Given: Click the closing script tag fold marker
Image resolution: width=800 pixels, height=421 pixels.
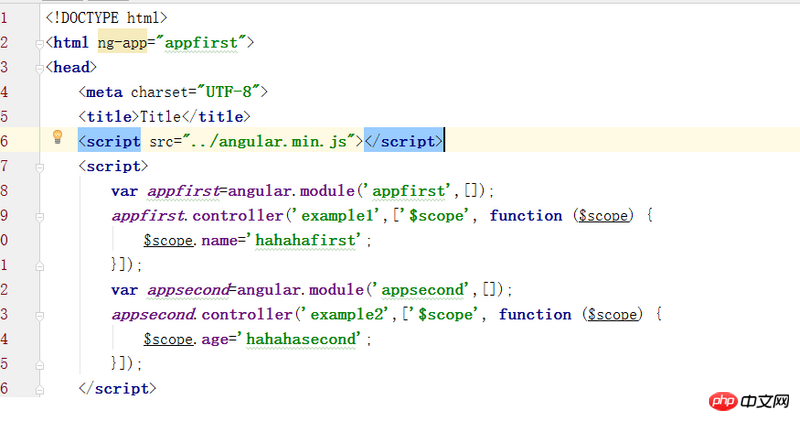Looking at the screenshot, I should (39, 390).
